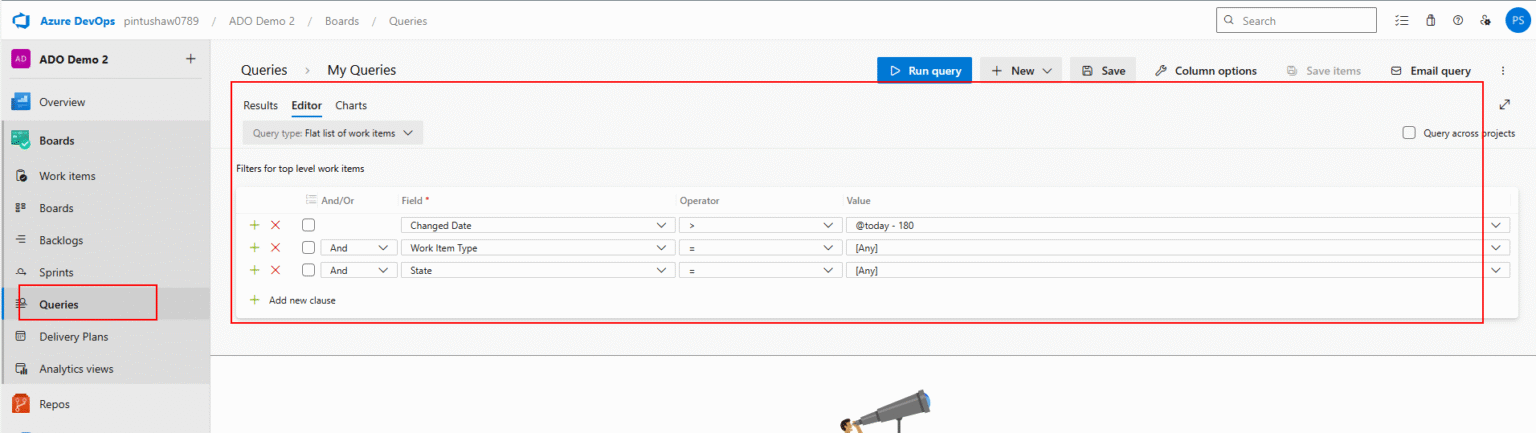Image resolution: width=1536 pixels, height=433 pixels.
Task: Open Query type Flat list dropdown
Action: (333, 132)
